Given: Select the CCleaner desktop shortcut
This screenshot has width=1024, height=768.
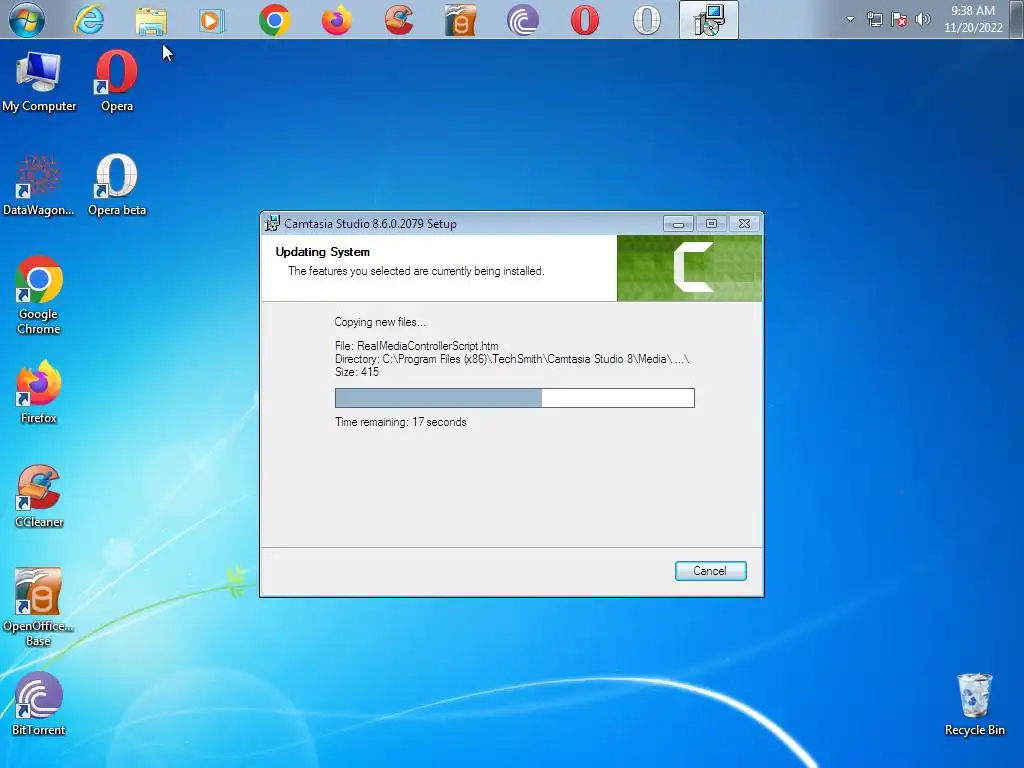Looking at the screenshot, I should coord(39,496).
